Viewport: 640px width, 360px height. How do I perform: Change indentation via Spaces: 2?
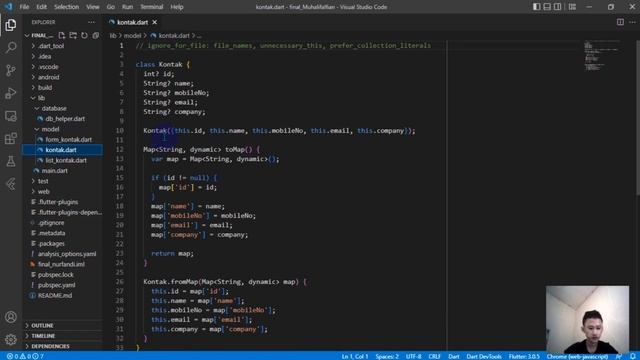point(387,356)
